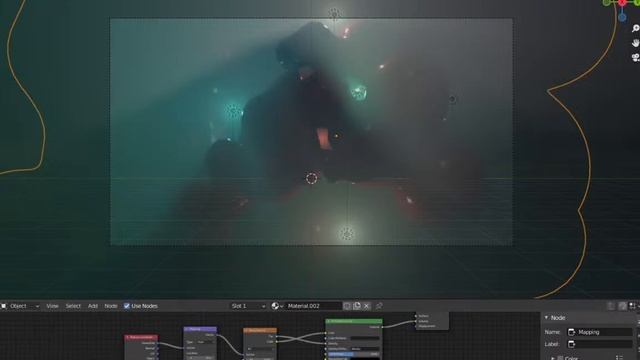640x360 pixels.
Task: Edit the node Name field reading Mapping
Action: [x=600, y=332]
